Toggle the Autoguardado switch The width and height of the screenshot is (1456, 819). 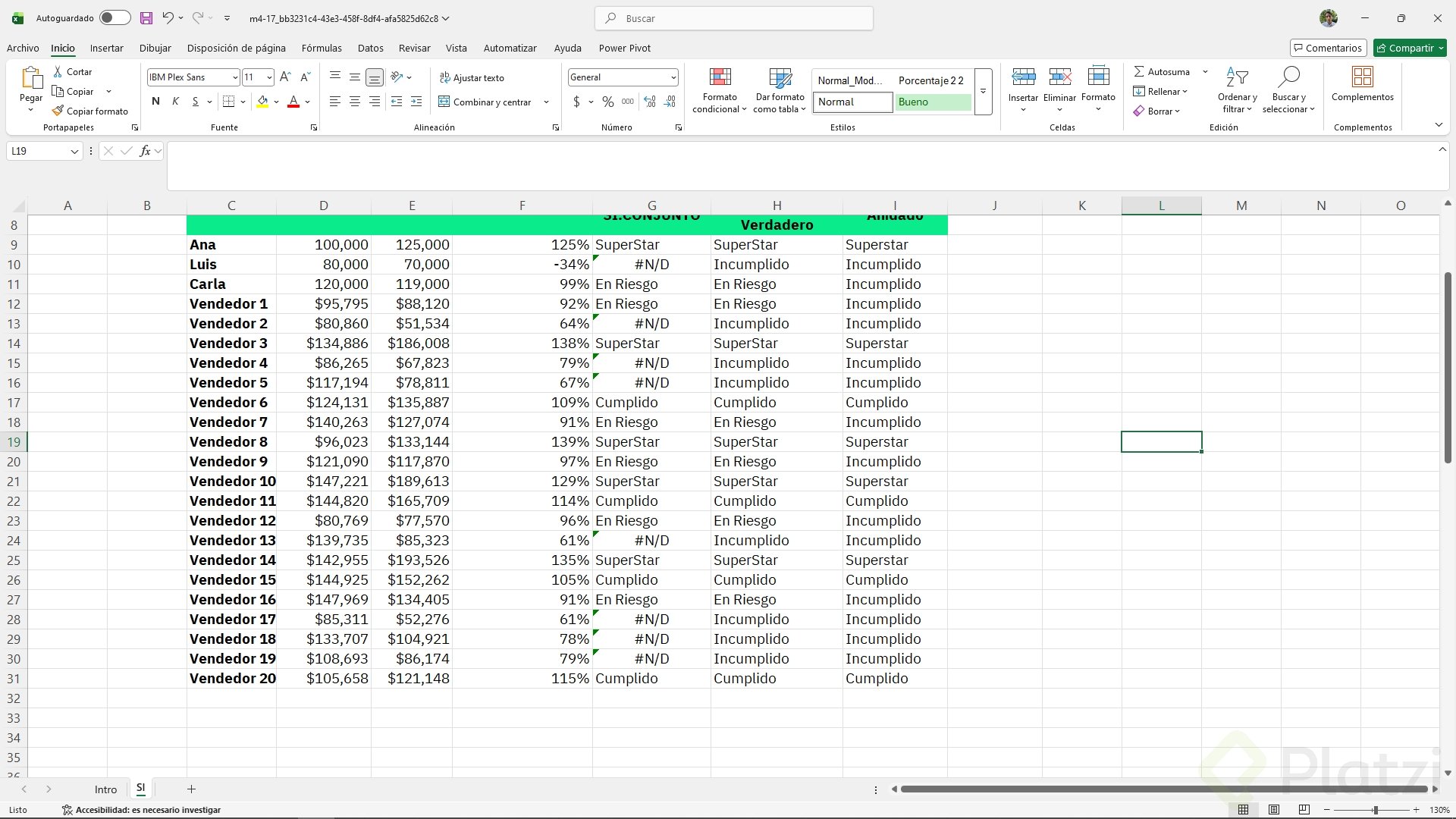(115, 18)
